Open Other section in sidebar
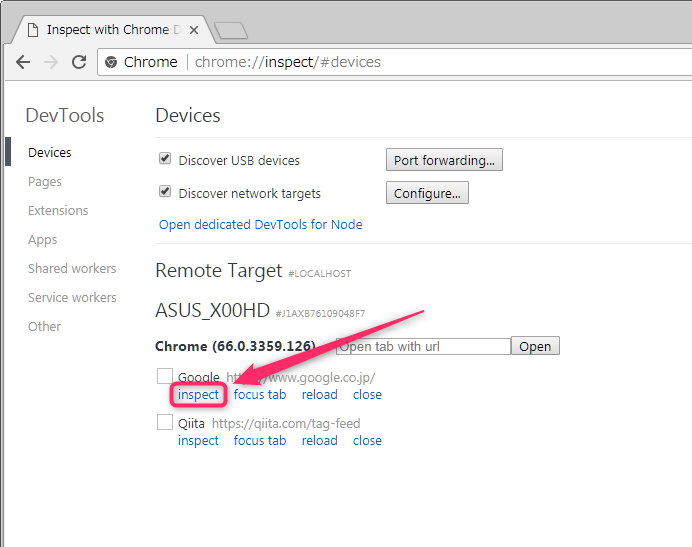This screenshot has width=692, height=547. [44, 326]
